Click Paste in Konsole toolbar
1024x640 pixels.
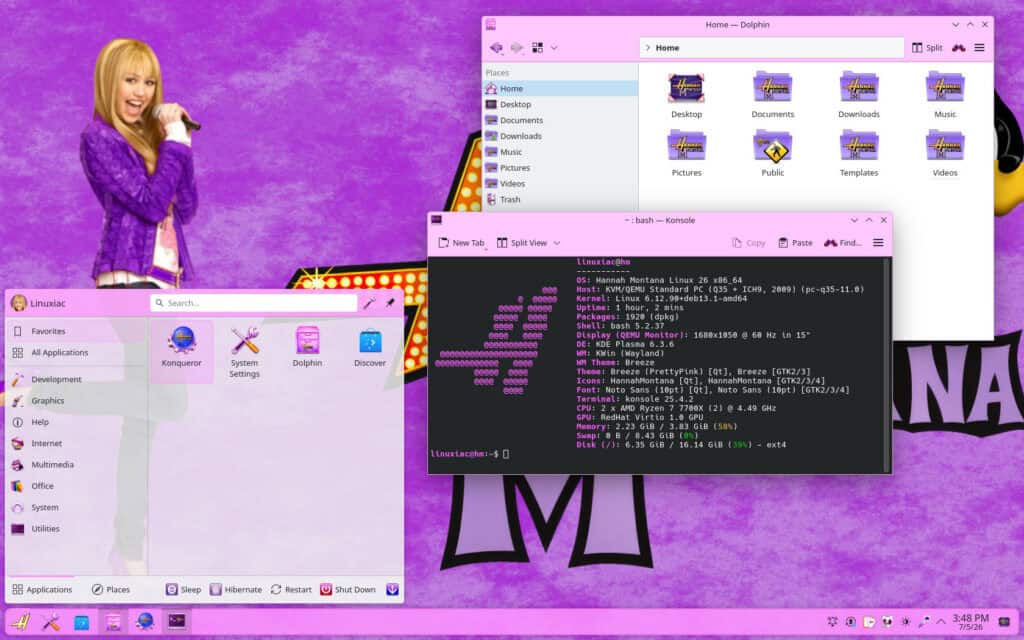tap(795, 243)
